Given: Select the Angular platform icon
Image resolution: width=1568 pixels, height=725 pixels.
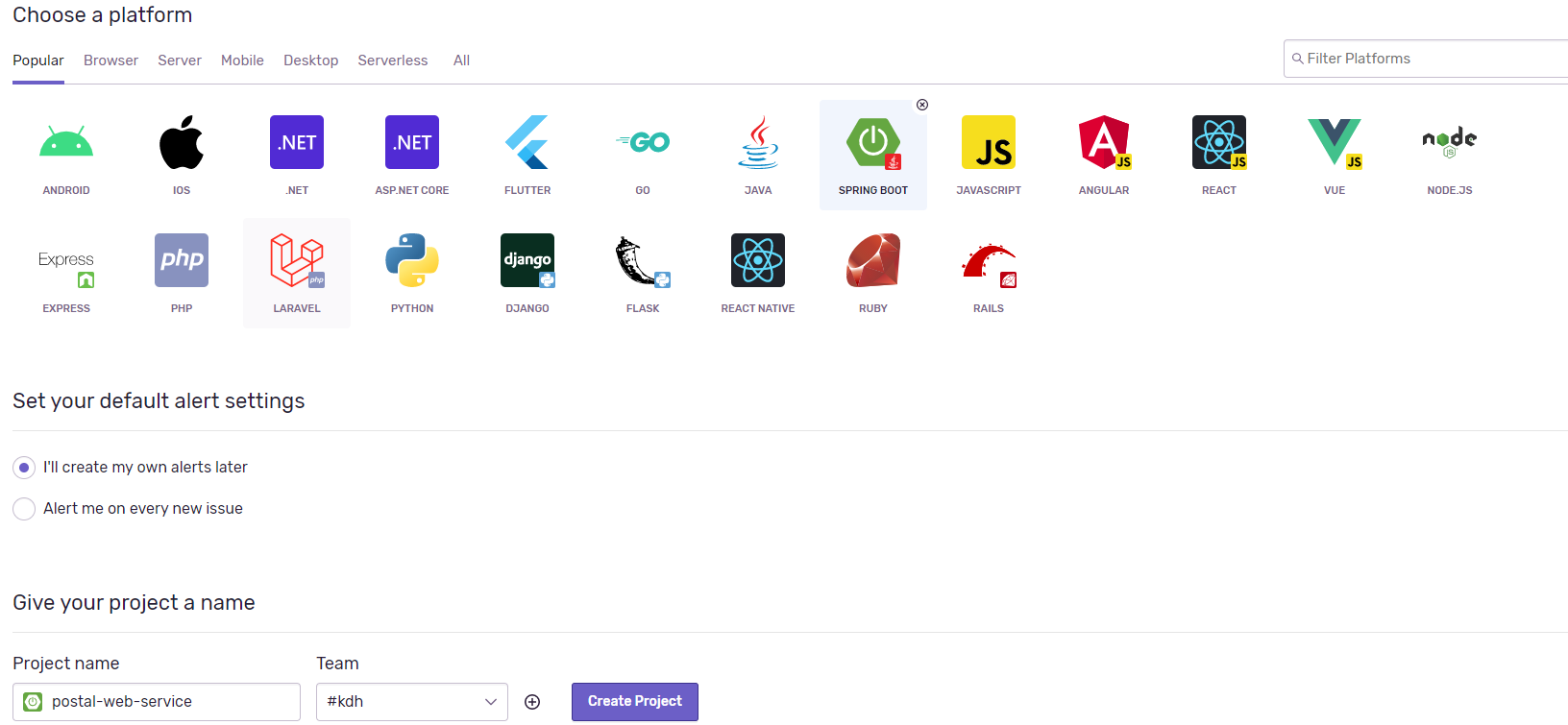Looking at the screenshot, I should point(1104,142).
